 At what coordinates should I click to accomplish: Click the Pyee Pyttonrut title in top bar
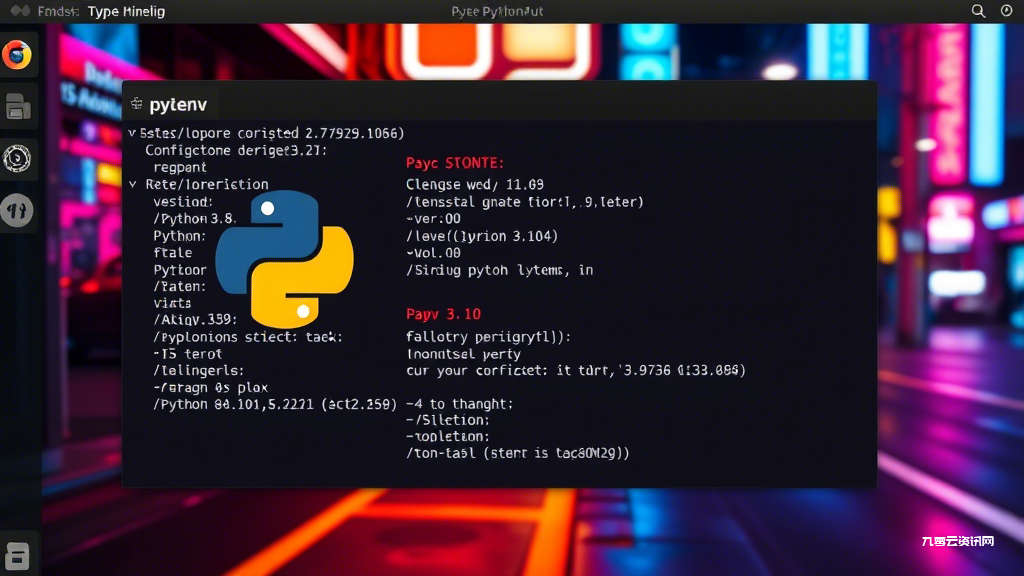(497, 11)
